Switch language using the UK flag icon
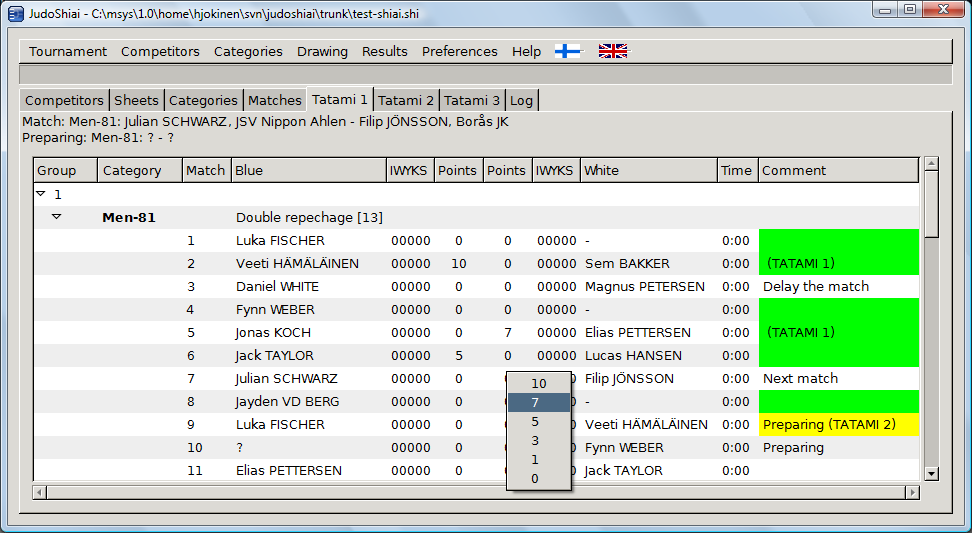 click(612, 51)
